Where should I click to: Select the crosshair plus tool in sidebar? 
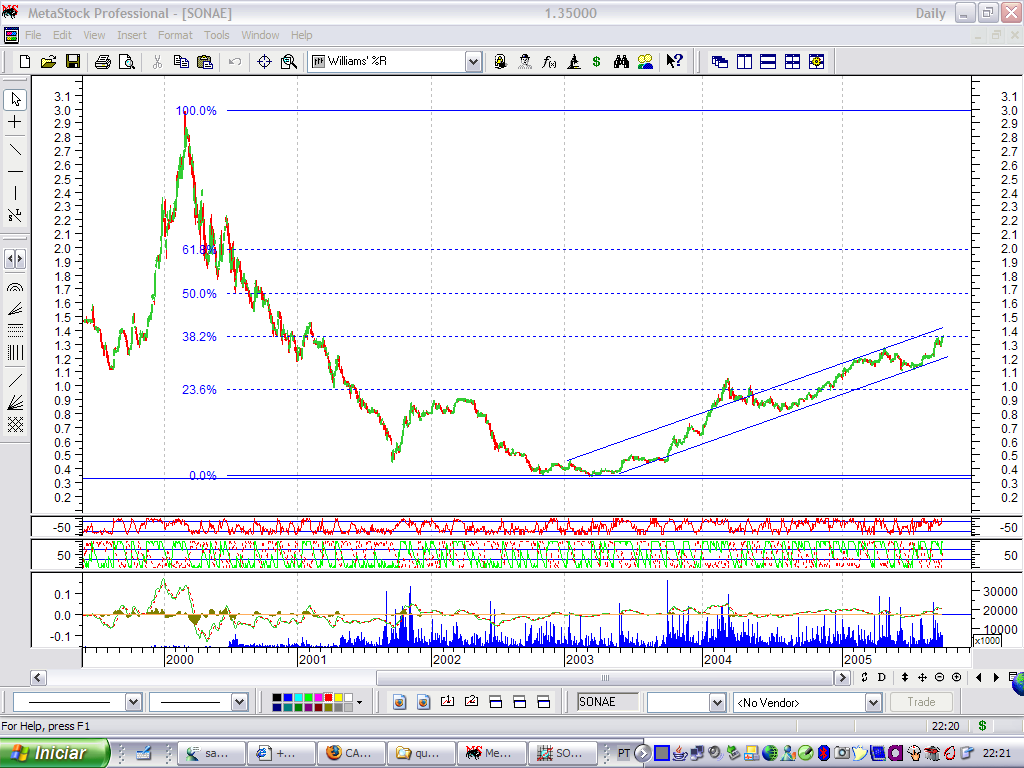[15, 122]
